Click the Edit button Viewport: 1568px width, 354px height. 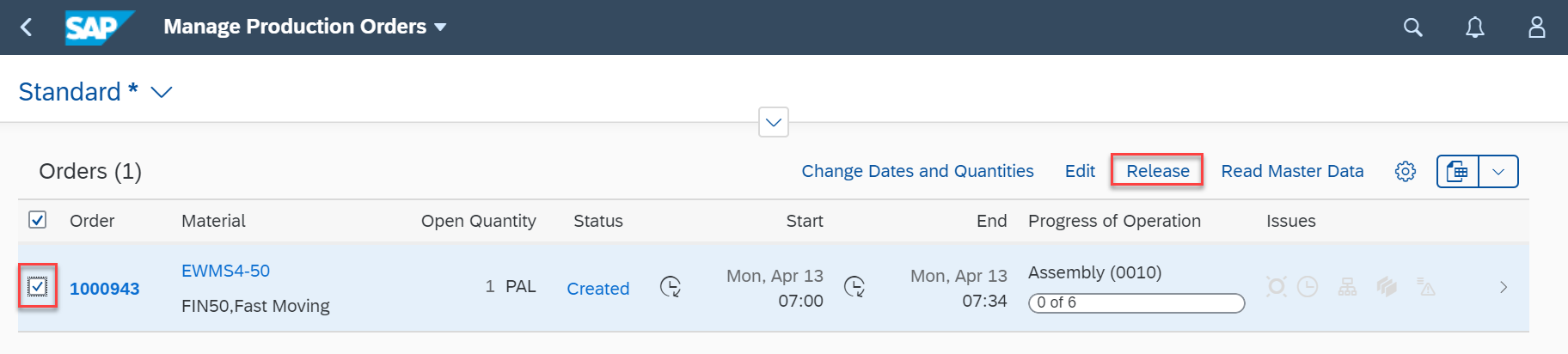tap(1080, 171)
